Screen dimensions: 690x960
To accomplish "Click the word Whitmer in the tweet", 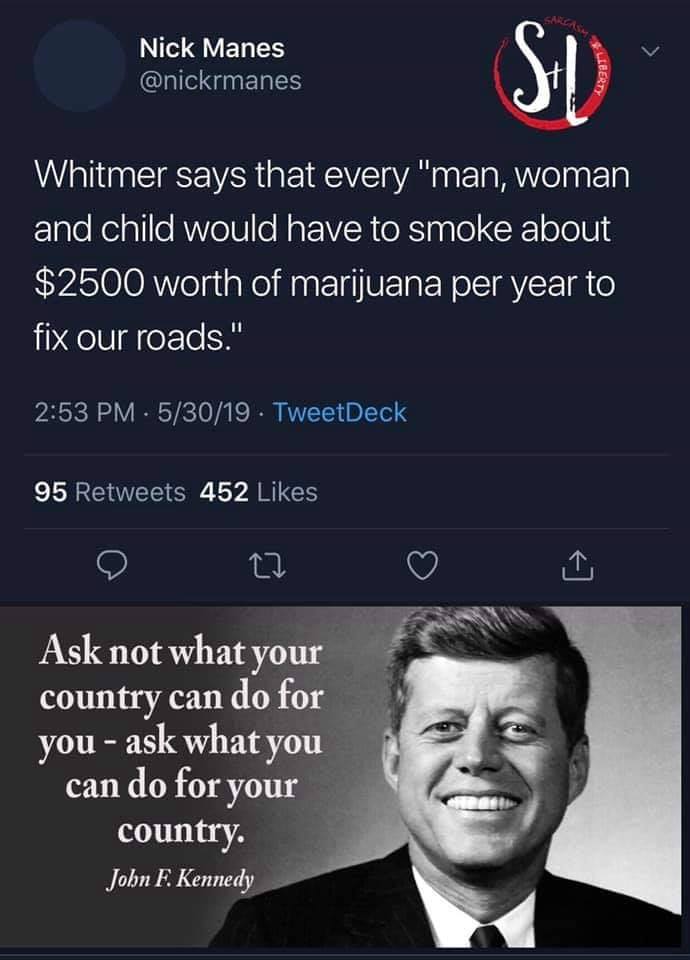I will click(x=100, y=175).
